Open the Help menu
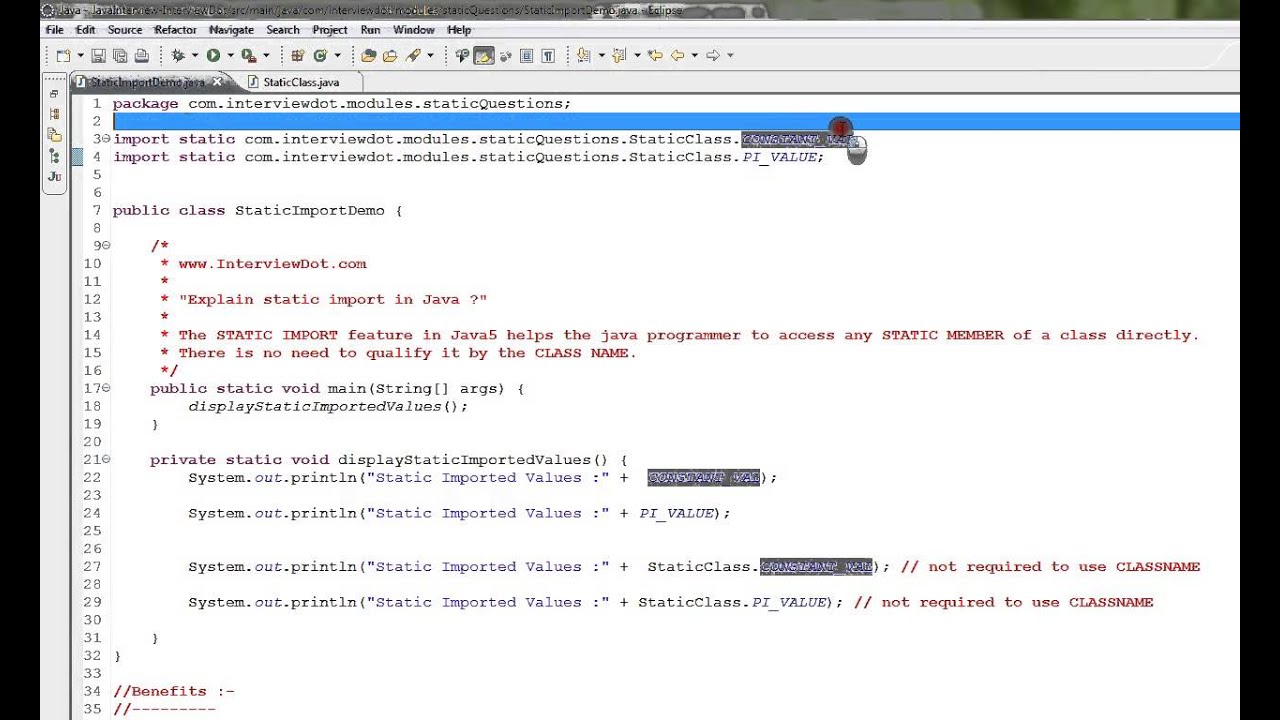1280x720 pixels. [459, 30]
